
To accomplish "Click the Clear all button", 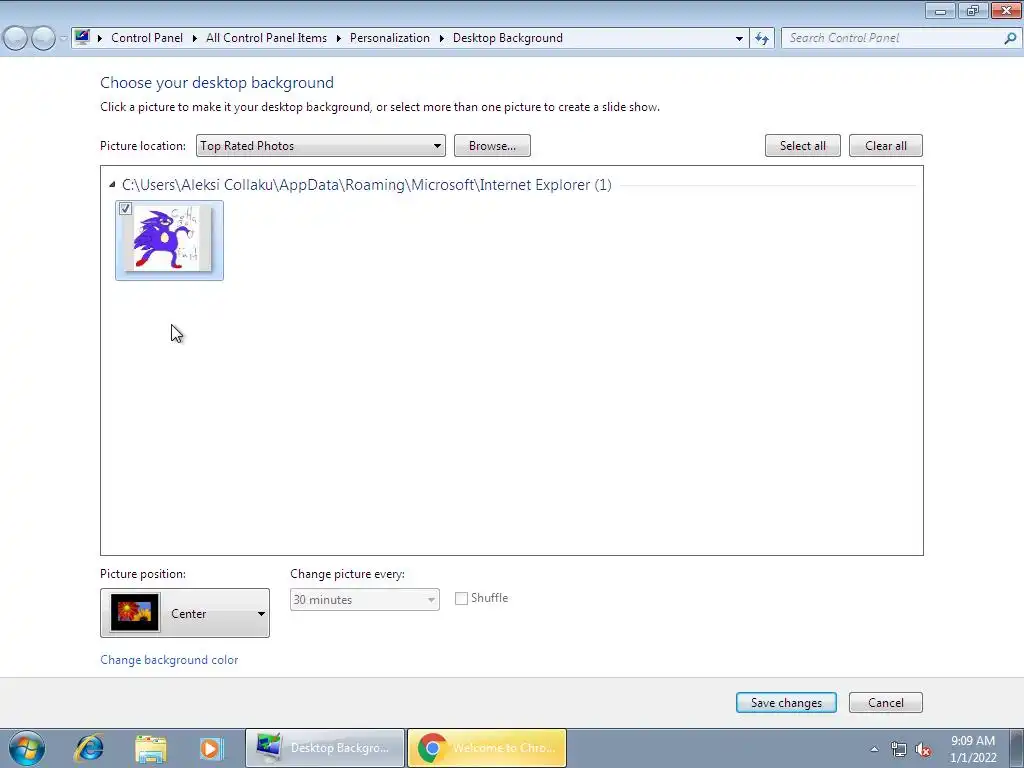I will (x=886, y=146).
